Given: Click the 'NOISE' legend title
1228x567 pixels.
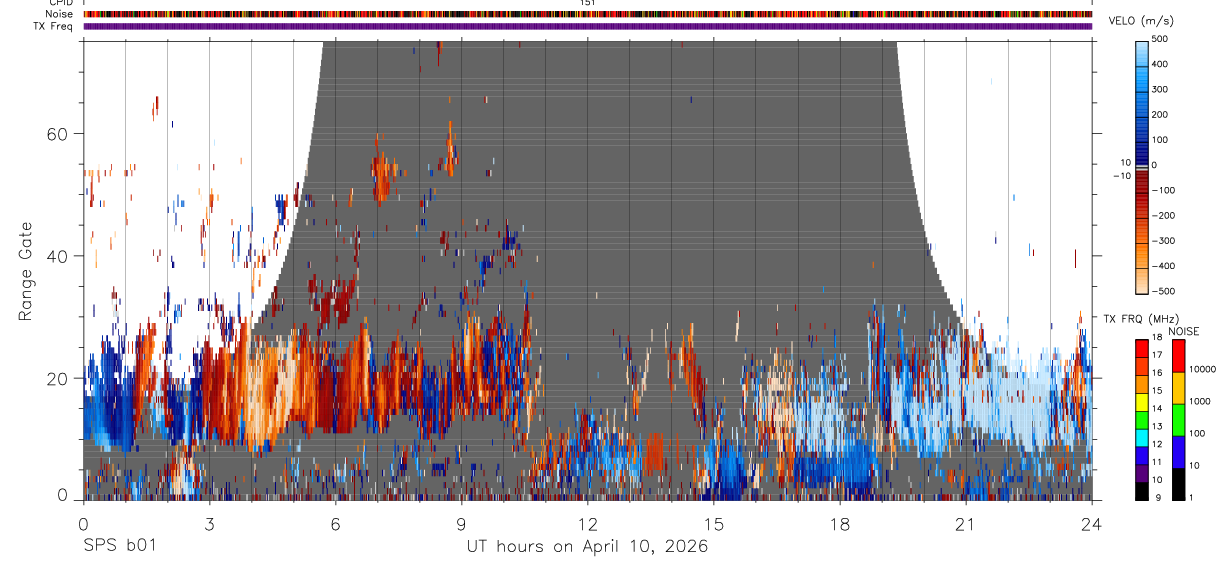Looking at the screenshot, I should pyautogui.click(x=1183, y=331).
